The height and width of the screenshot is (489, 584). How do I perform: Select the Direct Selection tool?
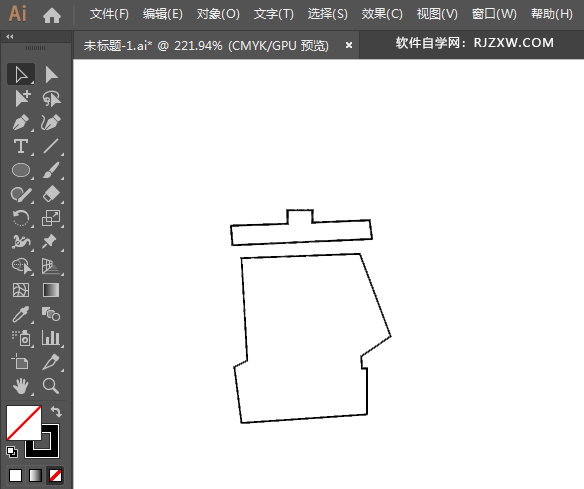pyautogui.click(x=51, y=74)
